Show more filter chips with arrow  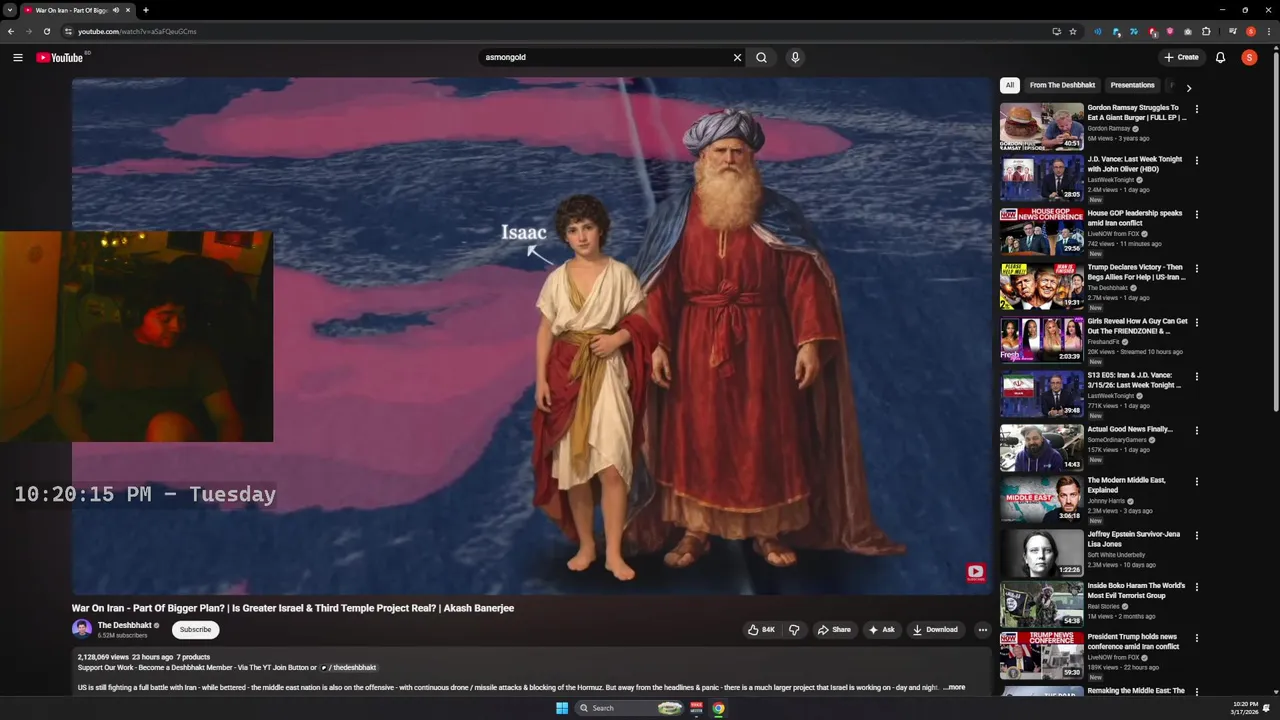coord(1188,88)
